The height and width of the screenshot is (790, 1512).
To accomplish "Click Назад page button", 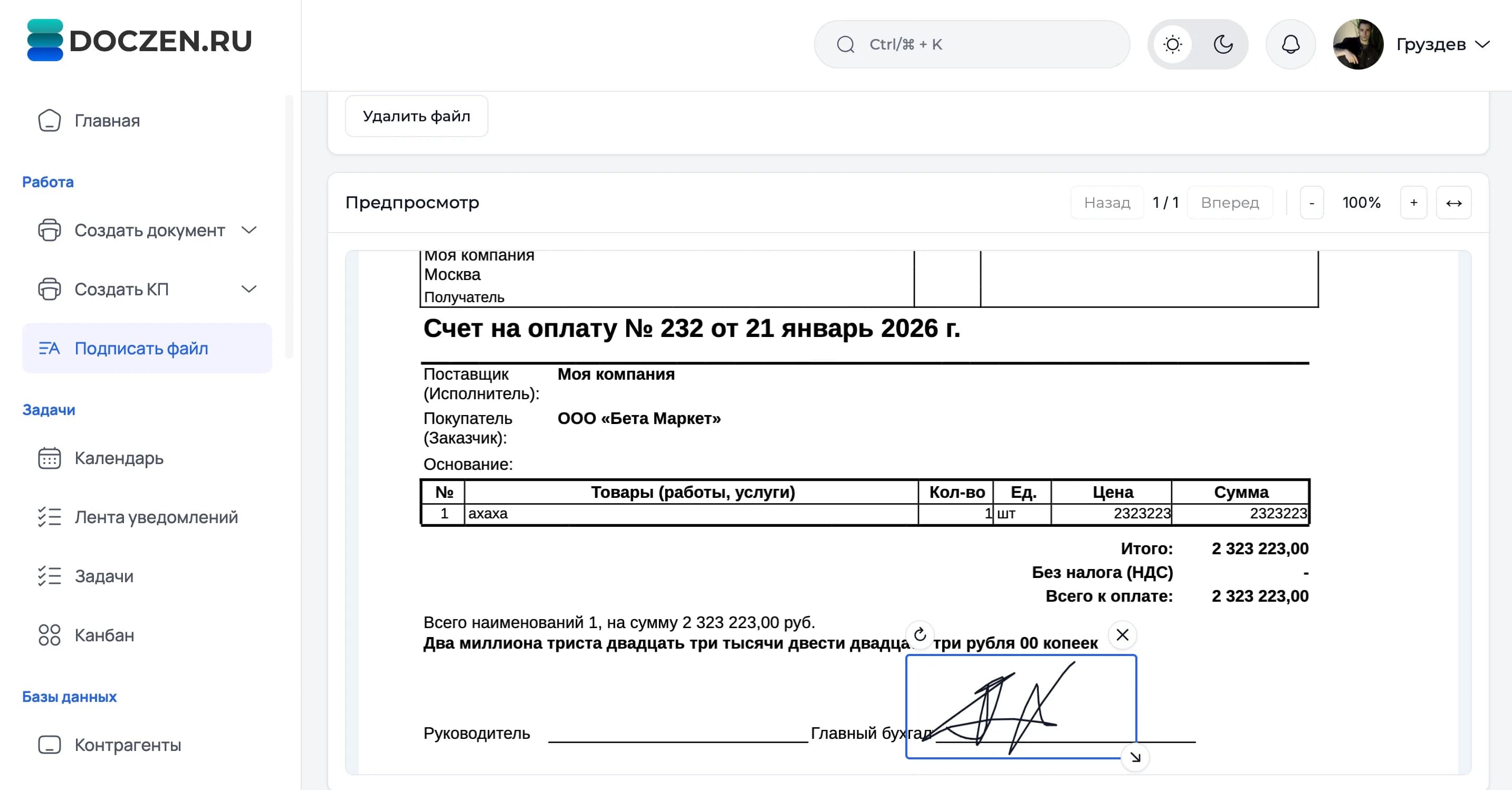I will point(1106,203).
